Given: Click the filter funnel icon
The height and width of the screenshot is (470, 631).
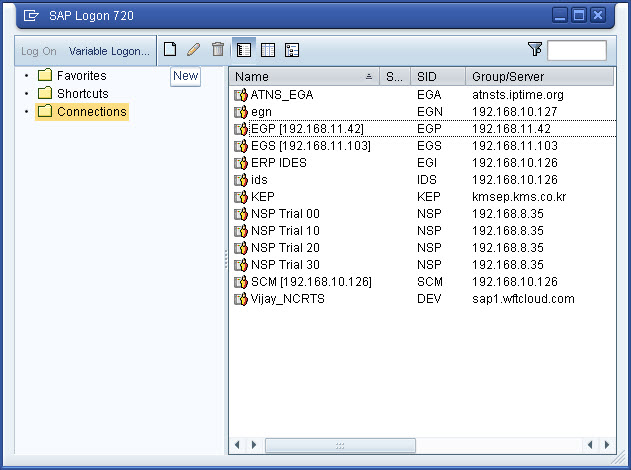Looking at the screenshot, I should (535, 49).
